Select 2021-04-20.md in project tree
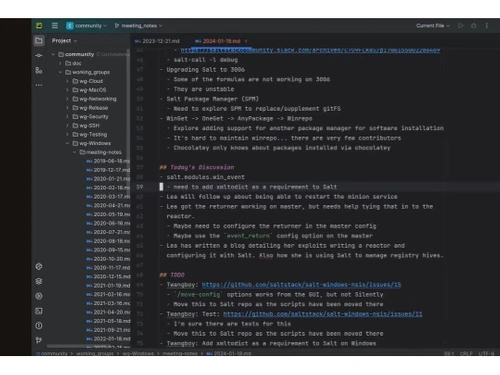 [x=108, y=312]
